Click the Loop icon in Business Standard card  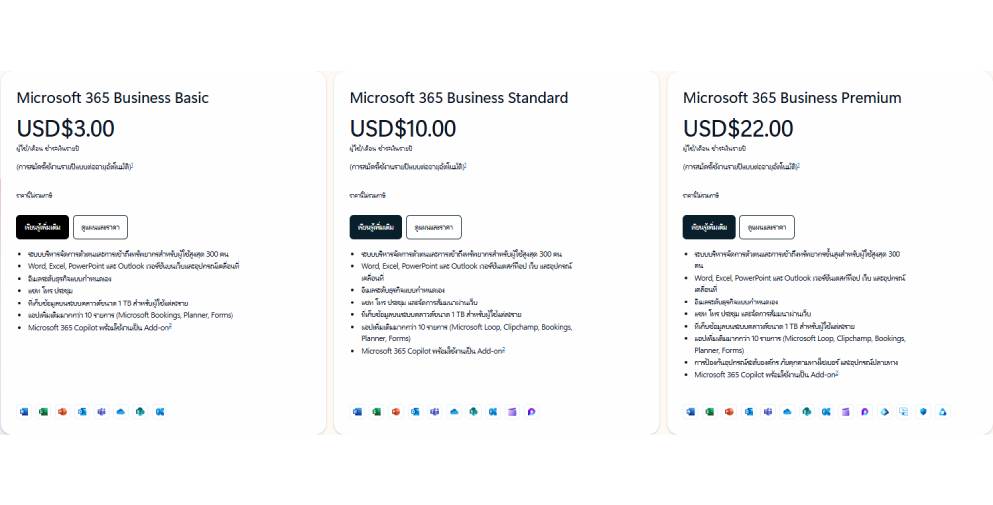click(x=531, y=412)
